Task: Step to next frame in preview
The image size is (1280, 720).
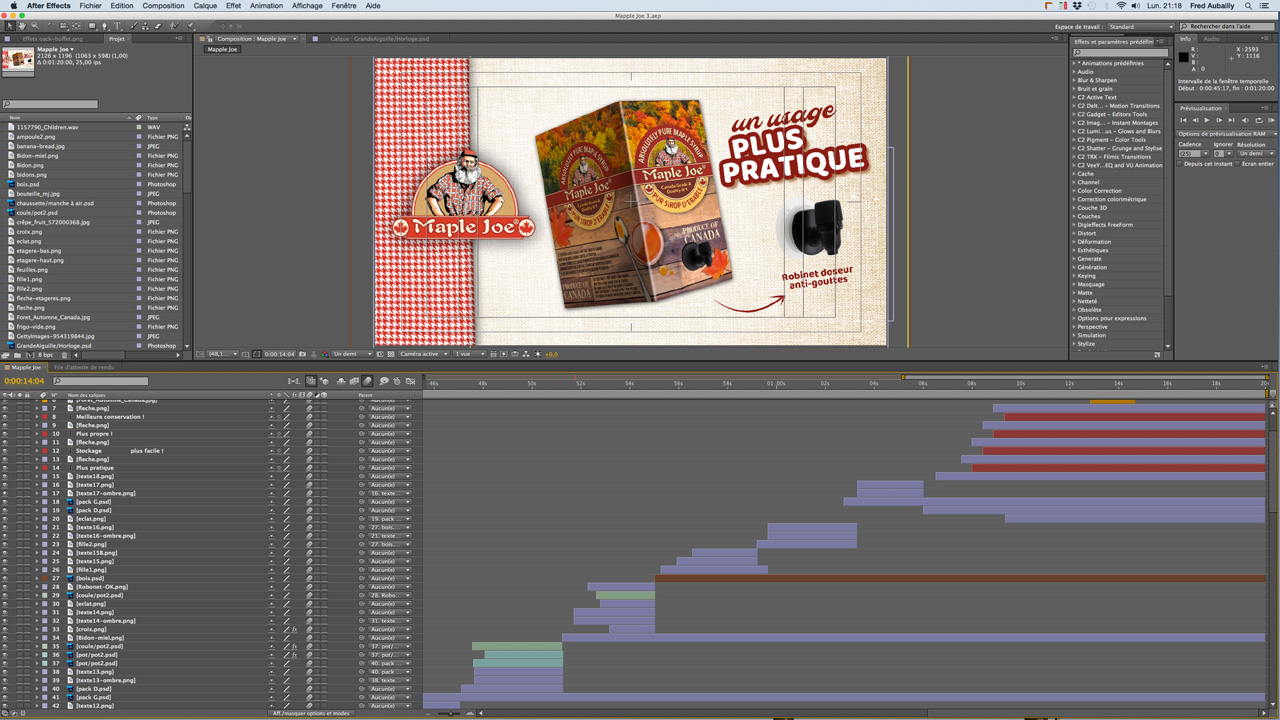Action: coord(1219,120)
